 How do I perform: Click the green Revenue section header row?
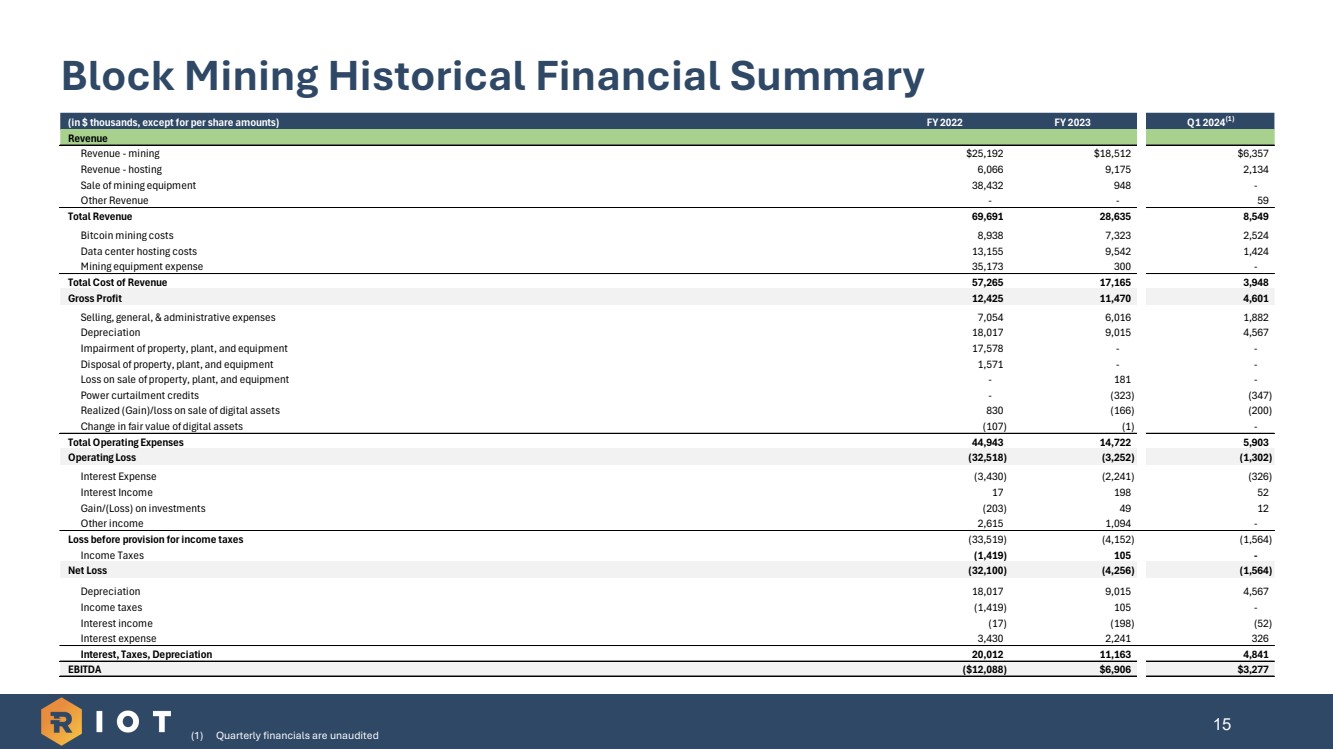[x=87, y=138]
